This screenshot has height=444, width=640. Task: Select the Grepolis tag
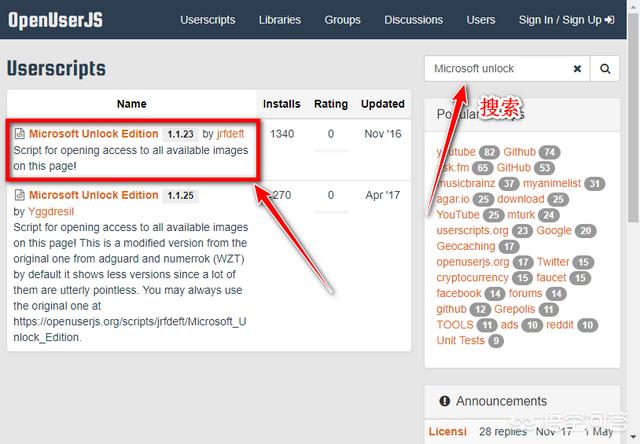(514, 309)
